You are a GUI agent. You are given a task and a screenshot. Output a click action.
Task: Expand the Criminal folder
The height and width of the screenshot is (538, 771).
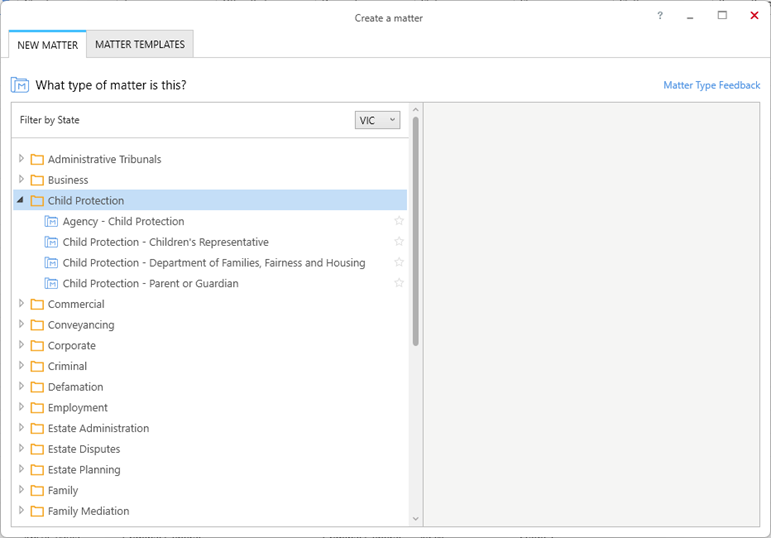click(21, 366)
